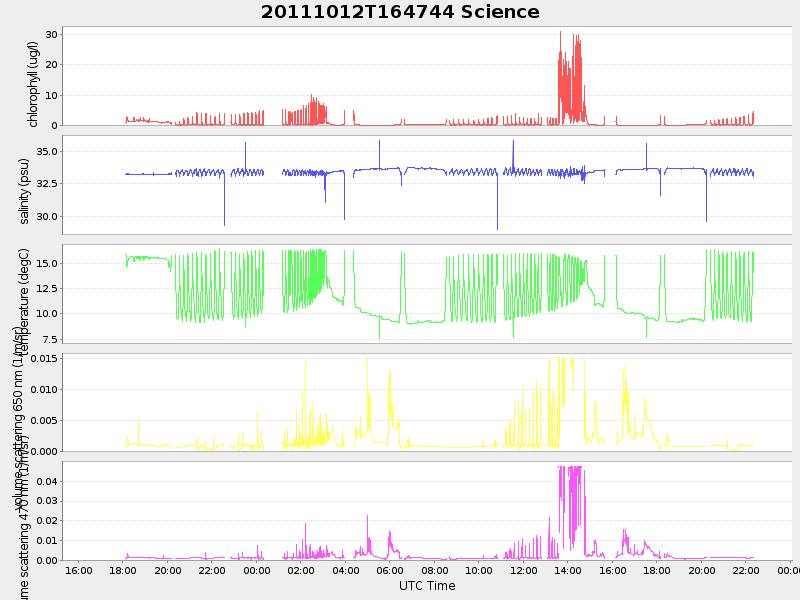Click the UTC Time axis label
The image size is (800, 600).
(x=427, y=585)
